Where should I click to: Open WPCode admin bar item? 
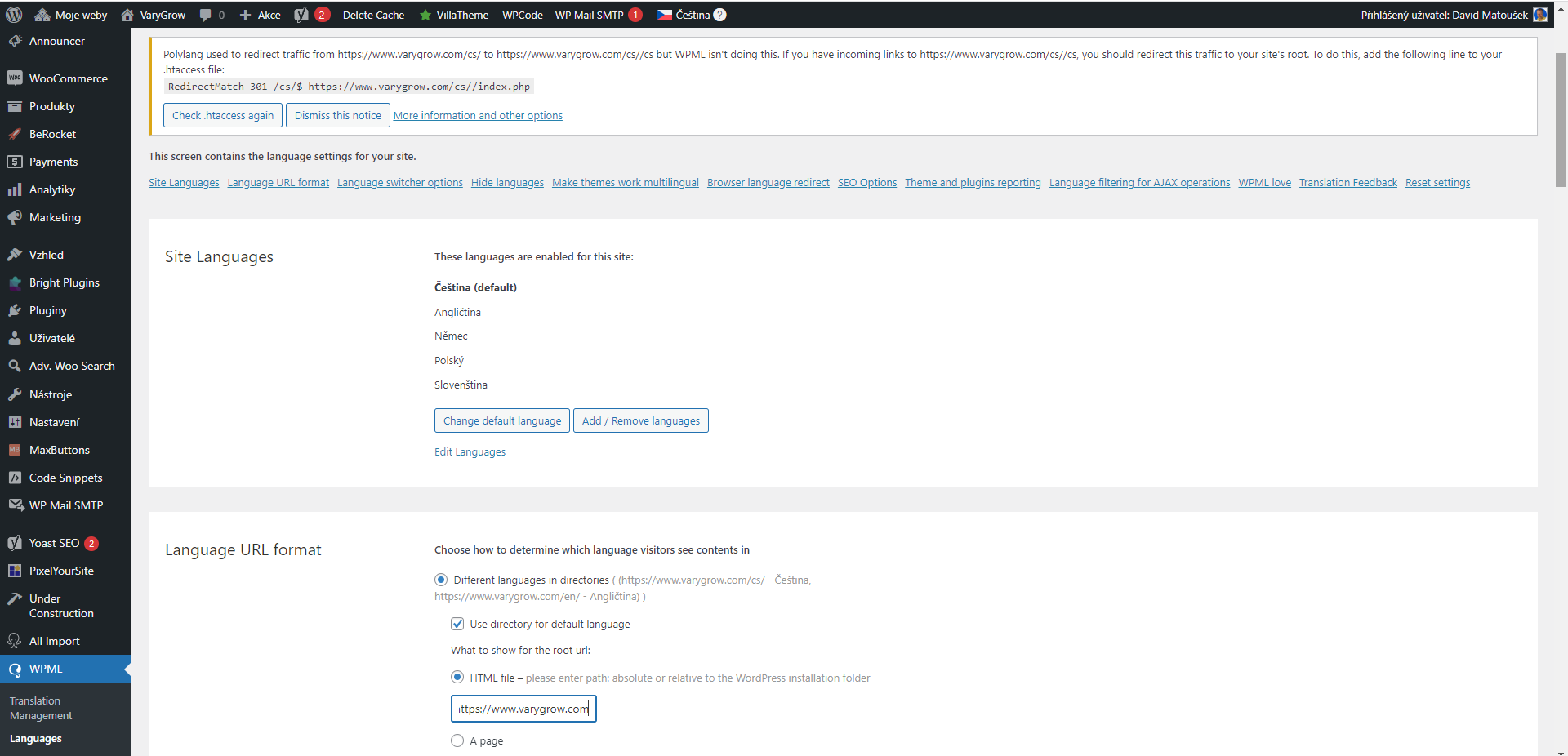pyautogui.click(x=523, y=15)
